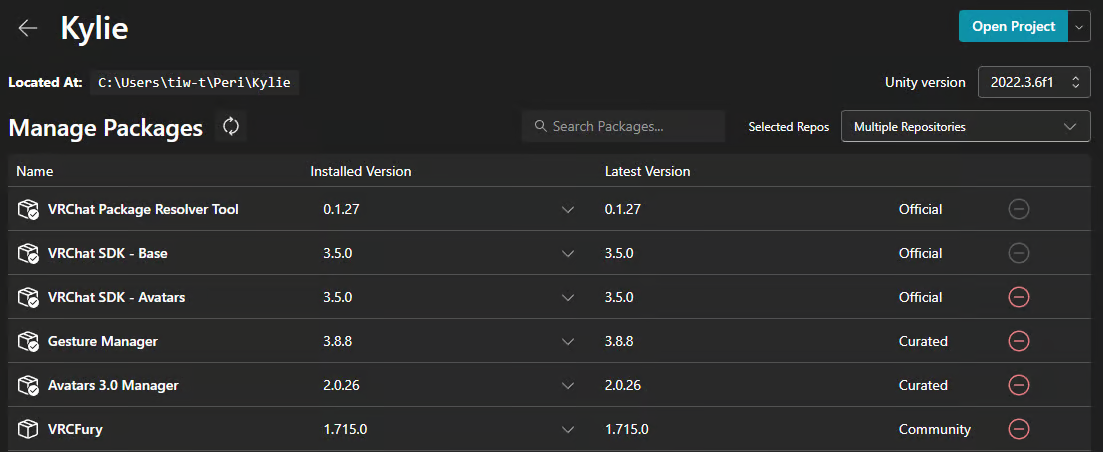This screenshot has width=1103, height=452.
Task: Remove the VRChat SDK - Avatars package
Action: coord(1019,297)
